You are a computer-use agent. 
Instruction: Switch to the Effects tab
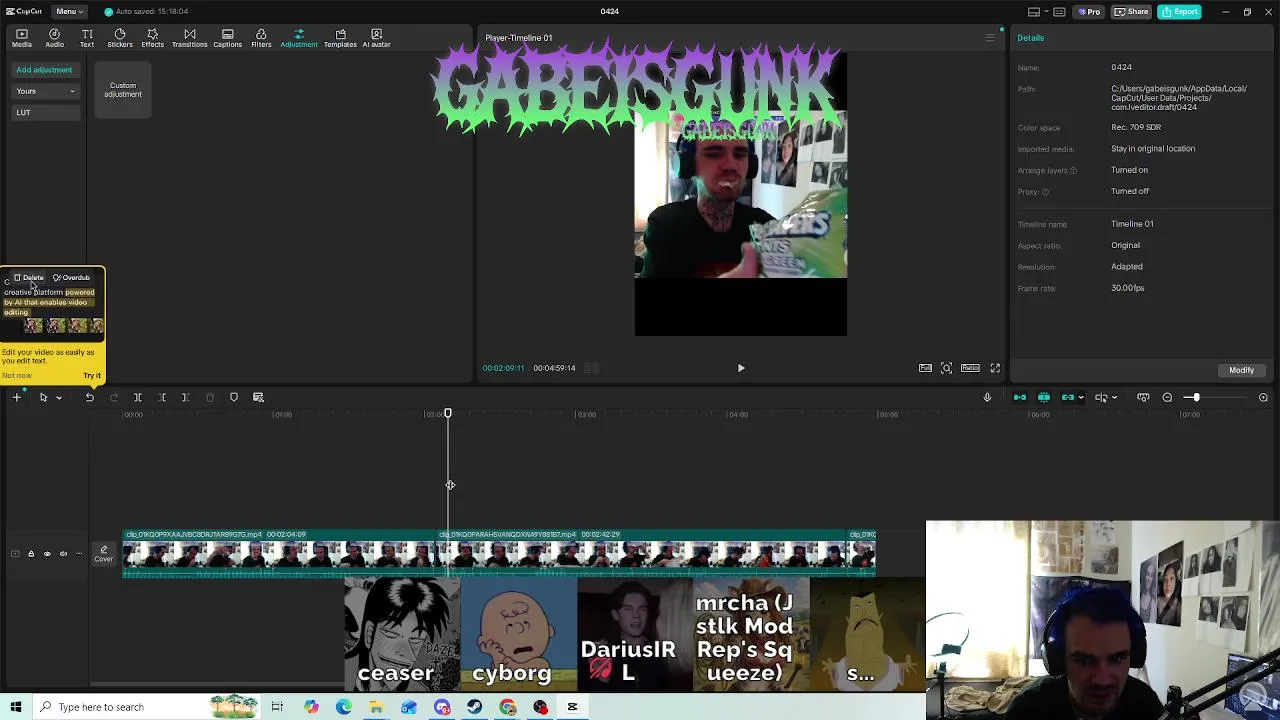pyautogui.click(x=152, y=38)
